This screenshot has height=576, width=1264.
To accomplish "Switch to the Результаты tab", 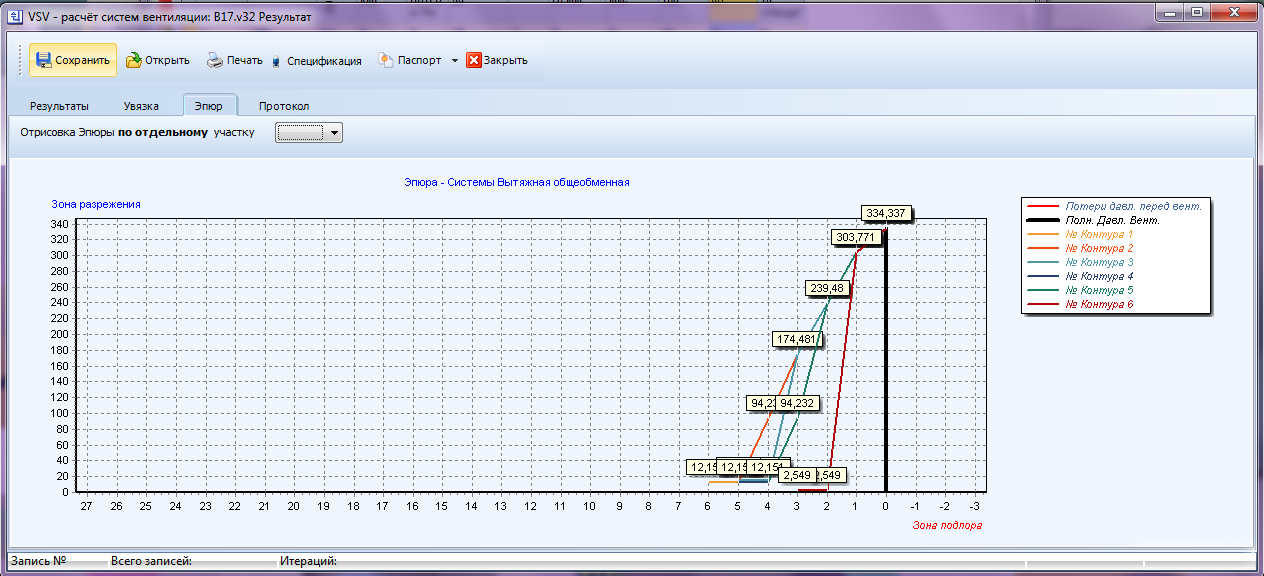I will click(x=59, y=106).
